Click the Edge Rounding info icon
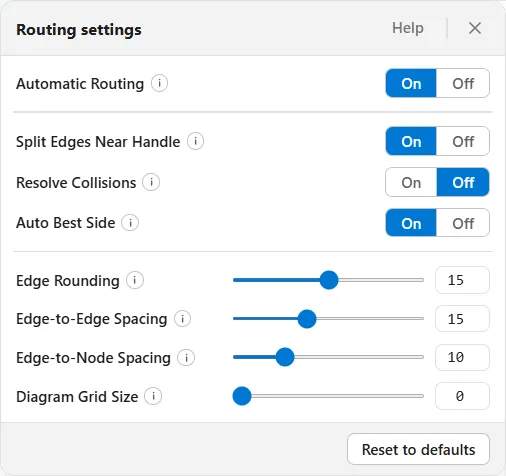The image size is (506, 476). tap(135, 280)
